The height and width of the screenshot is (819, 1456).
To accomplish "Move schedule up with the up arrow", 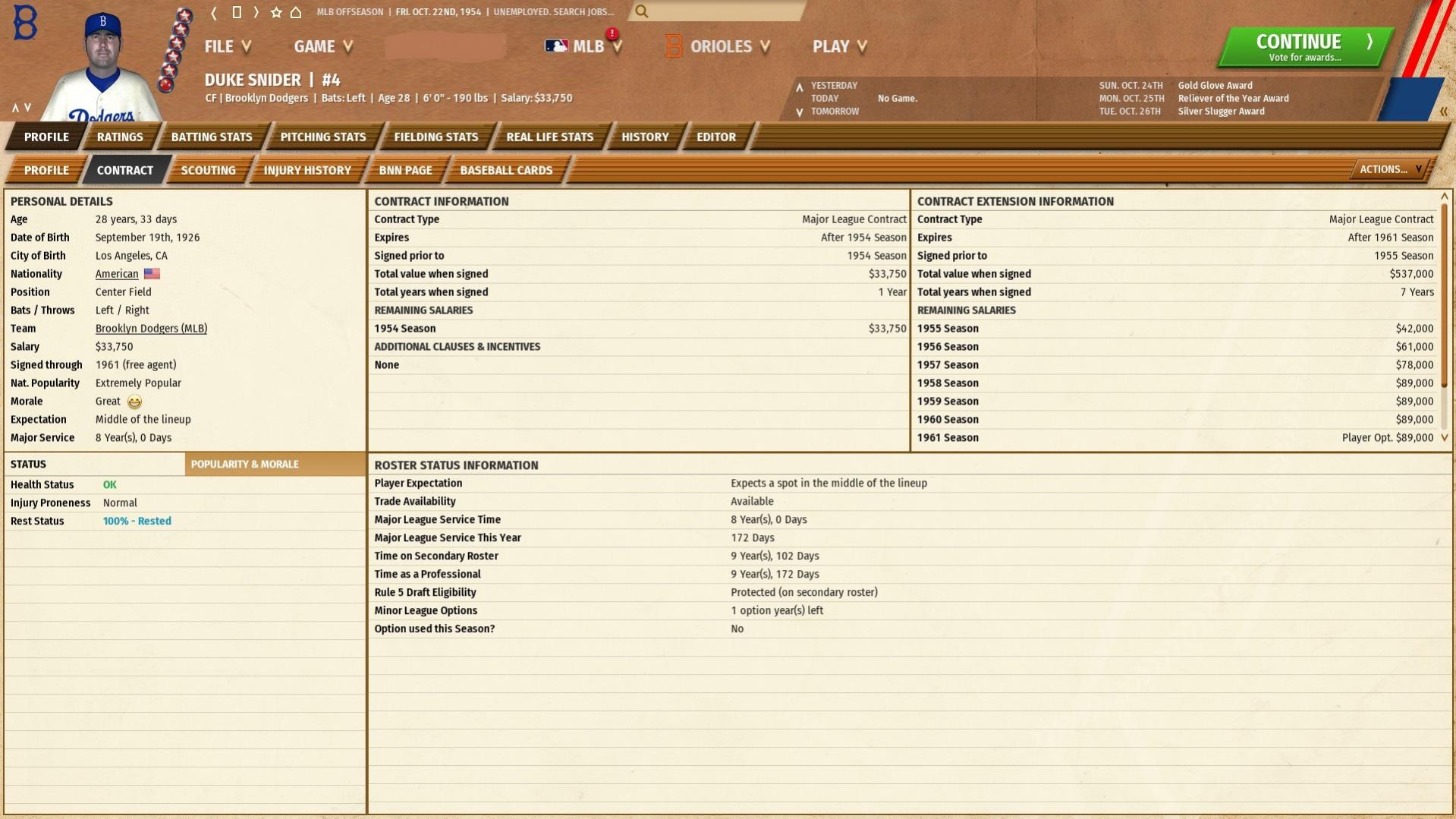I will (x=799, y=87).
